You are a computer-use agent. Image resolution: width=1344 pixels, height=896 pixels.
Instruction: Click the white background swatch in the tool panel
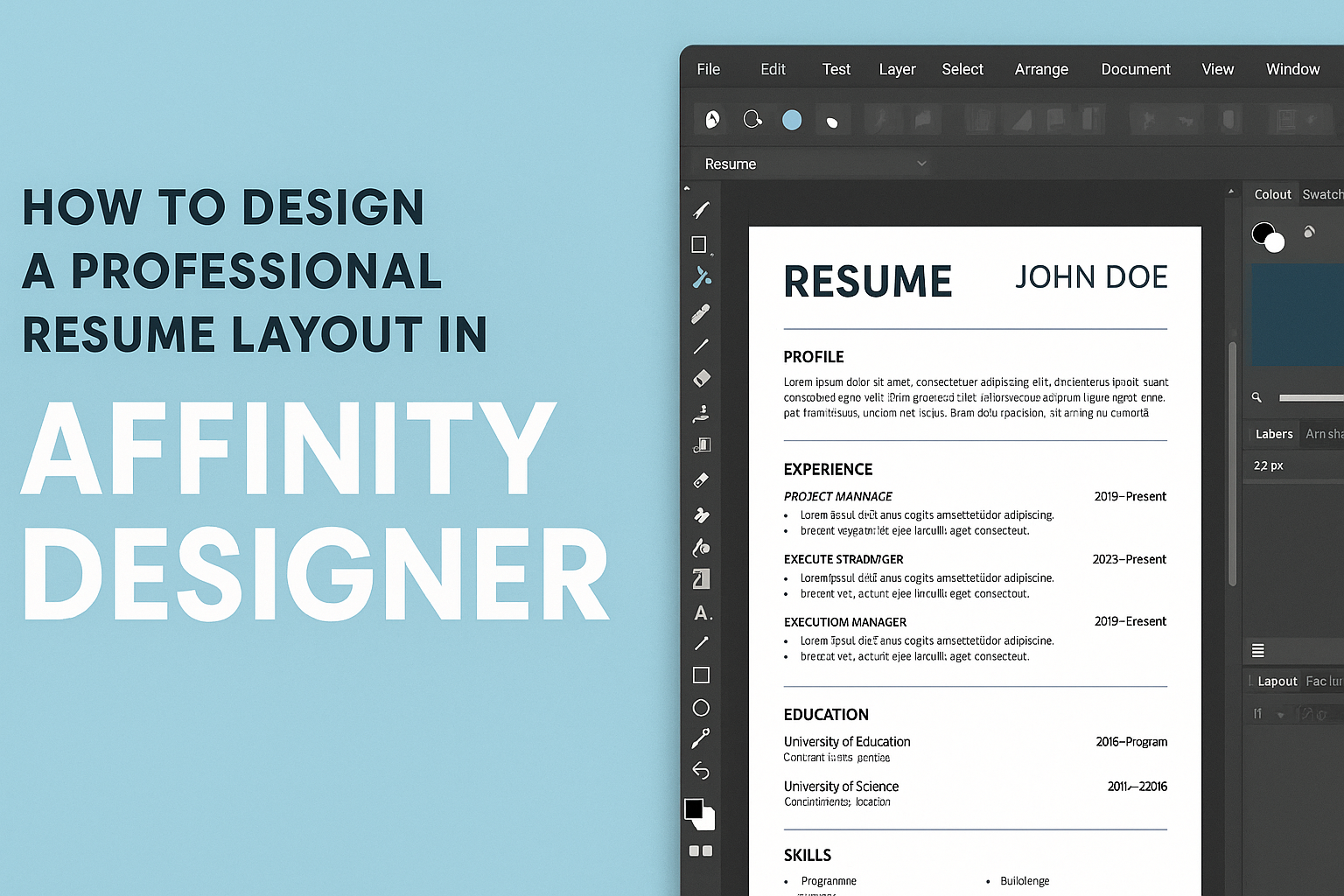coord(707,822)
